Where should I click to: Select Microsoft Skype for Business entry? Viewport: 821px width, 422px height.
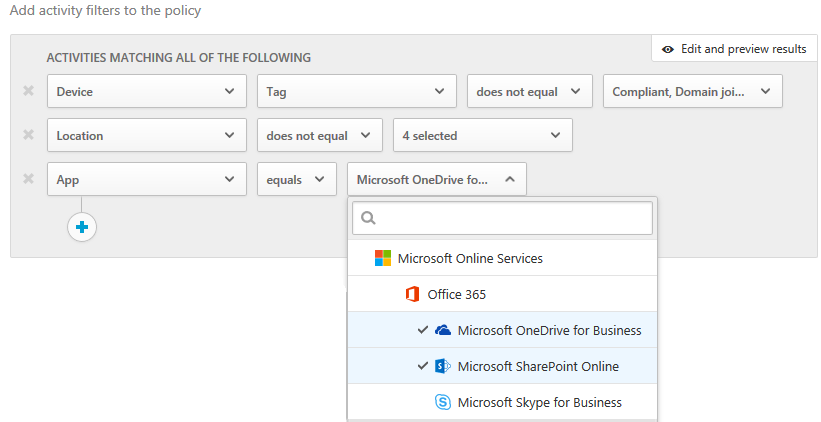(502, 402)
